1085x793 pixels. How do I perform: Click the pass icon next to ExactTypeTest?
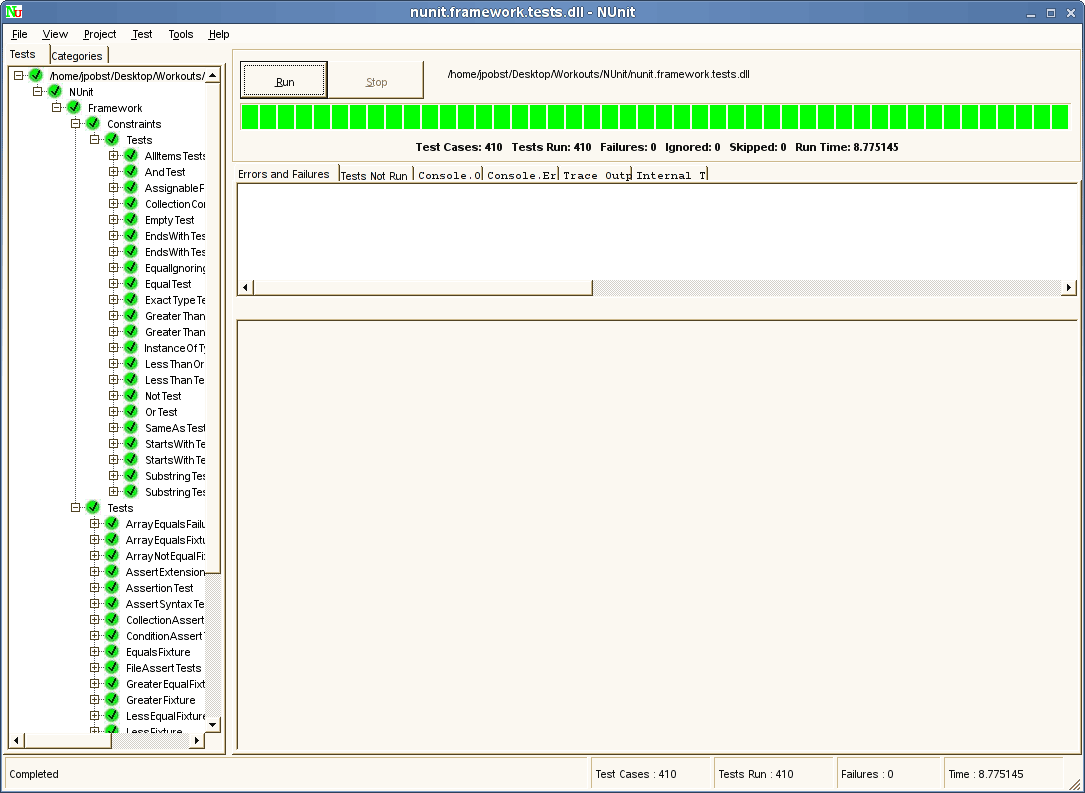(x=131, y=299)
